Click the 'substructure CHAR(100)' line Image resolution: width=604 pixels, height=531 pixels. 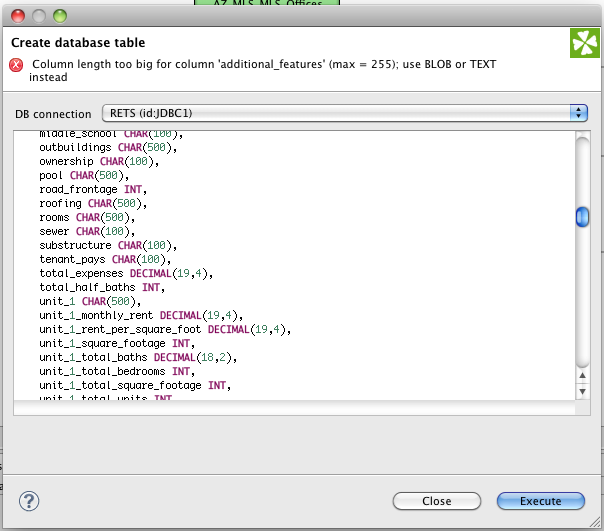pos(108,245)
